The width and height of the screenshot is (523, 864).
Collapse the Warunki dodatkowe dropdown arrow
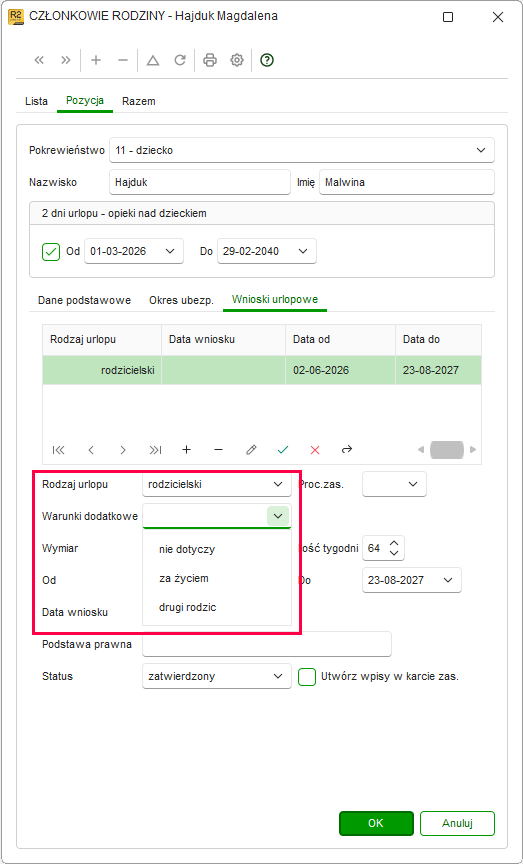coord(278,516)
